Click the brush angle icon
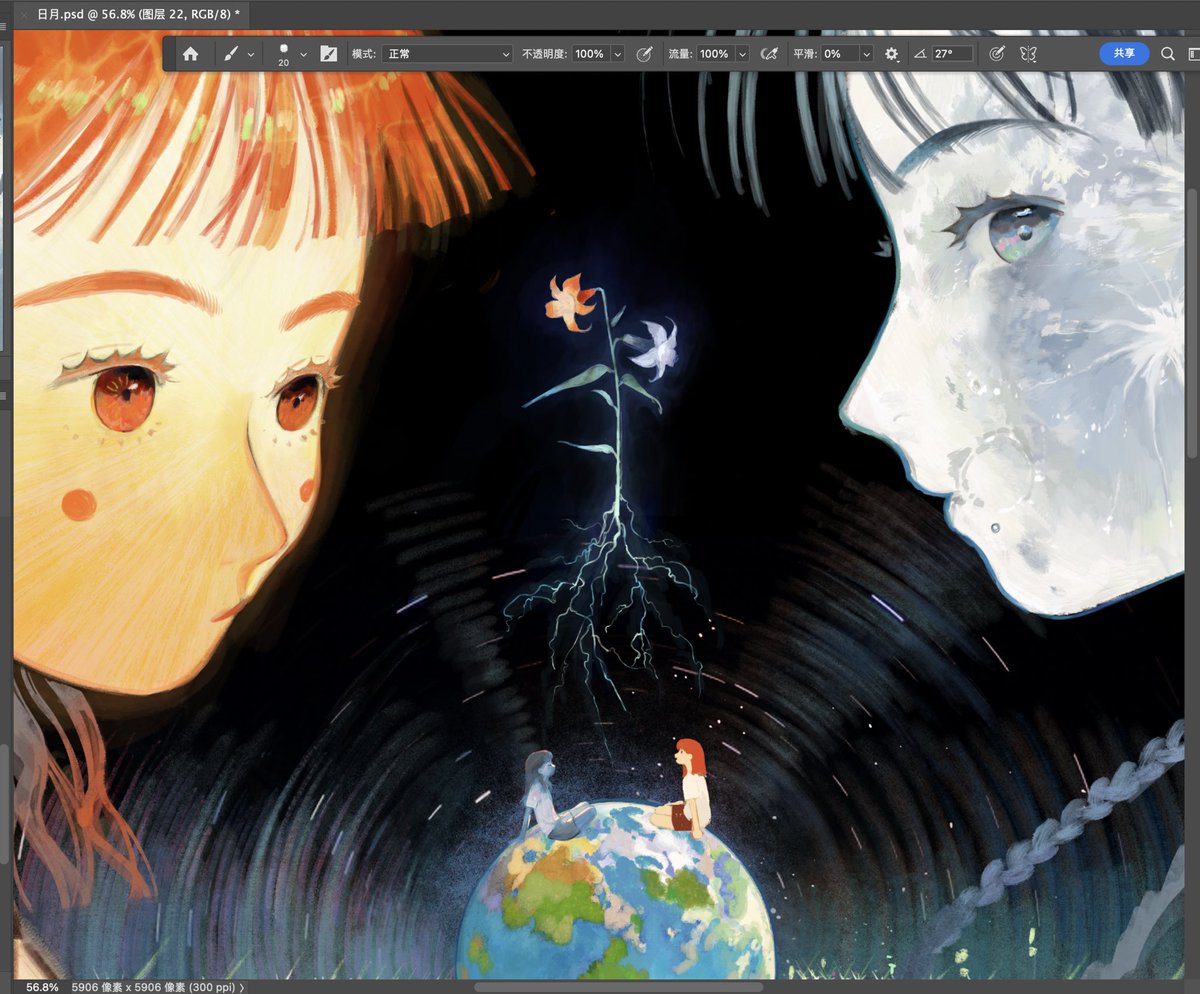Viewport: 1200px width, 994px height. 920,54
